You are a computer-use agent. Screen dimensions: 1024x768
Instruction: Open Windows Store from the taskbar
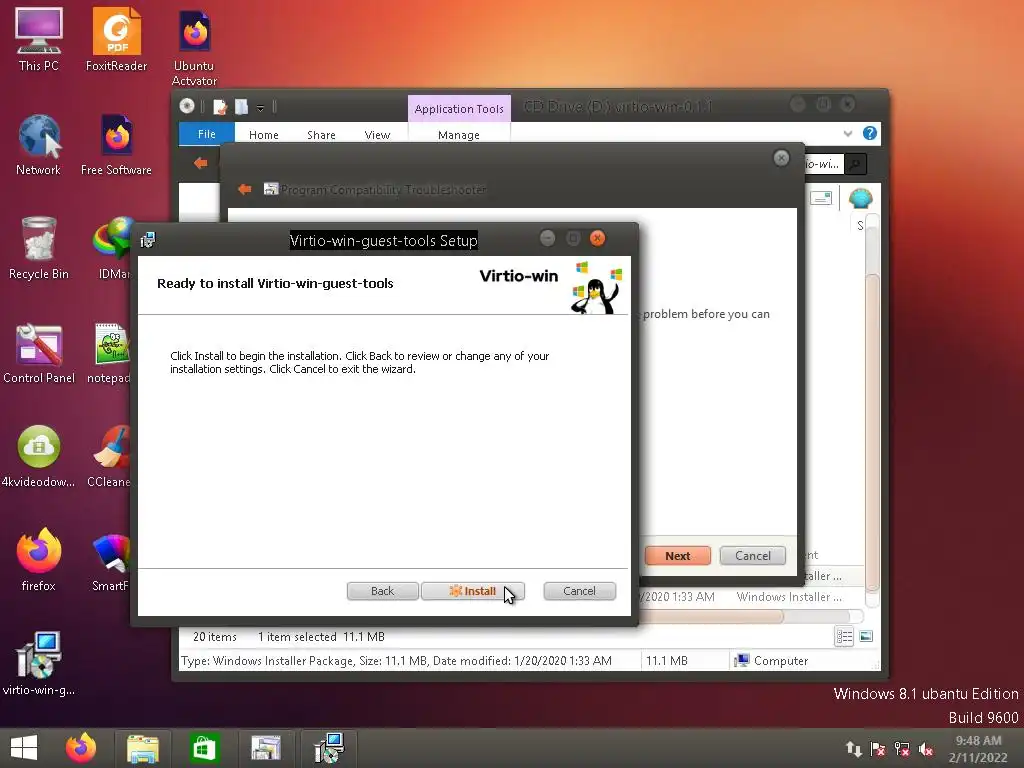(x=204, y=748)
